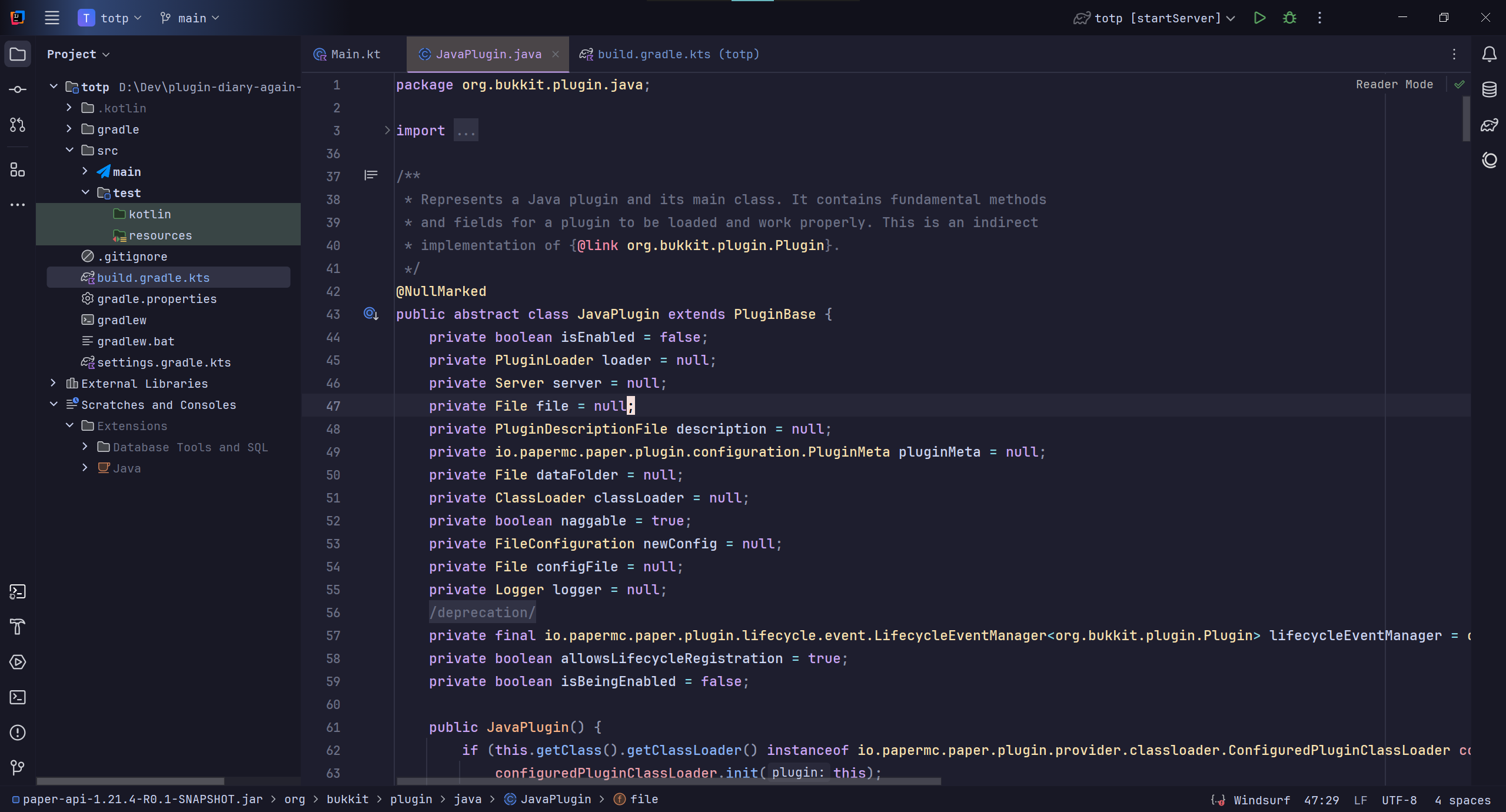Switch to the build.gradle.kts tab
The width and height of the screenshot is (1506, 812).
[670, 54]
